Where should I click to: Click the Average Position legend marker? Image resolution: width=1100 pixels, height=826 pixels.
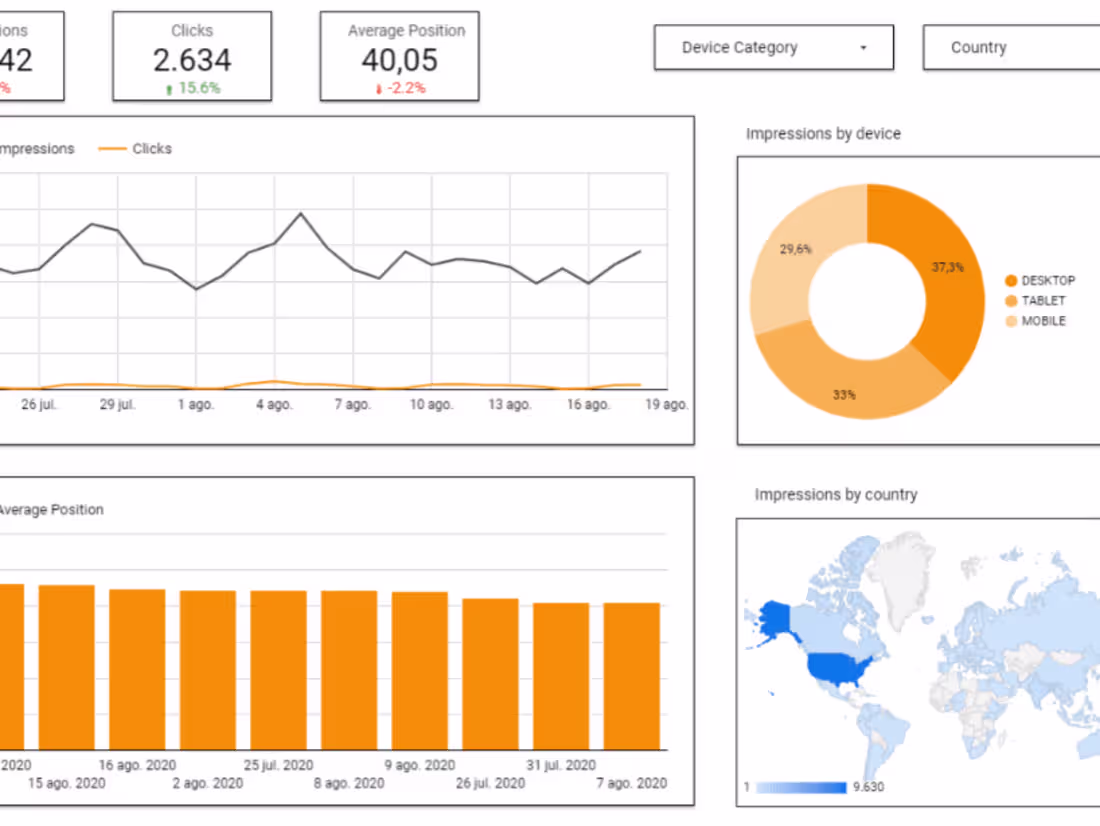(3, 509)
